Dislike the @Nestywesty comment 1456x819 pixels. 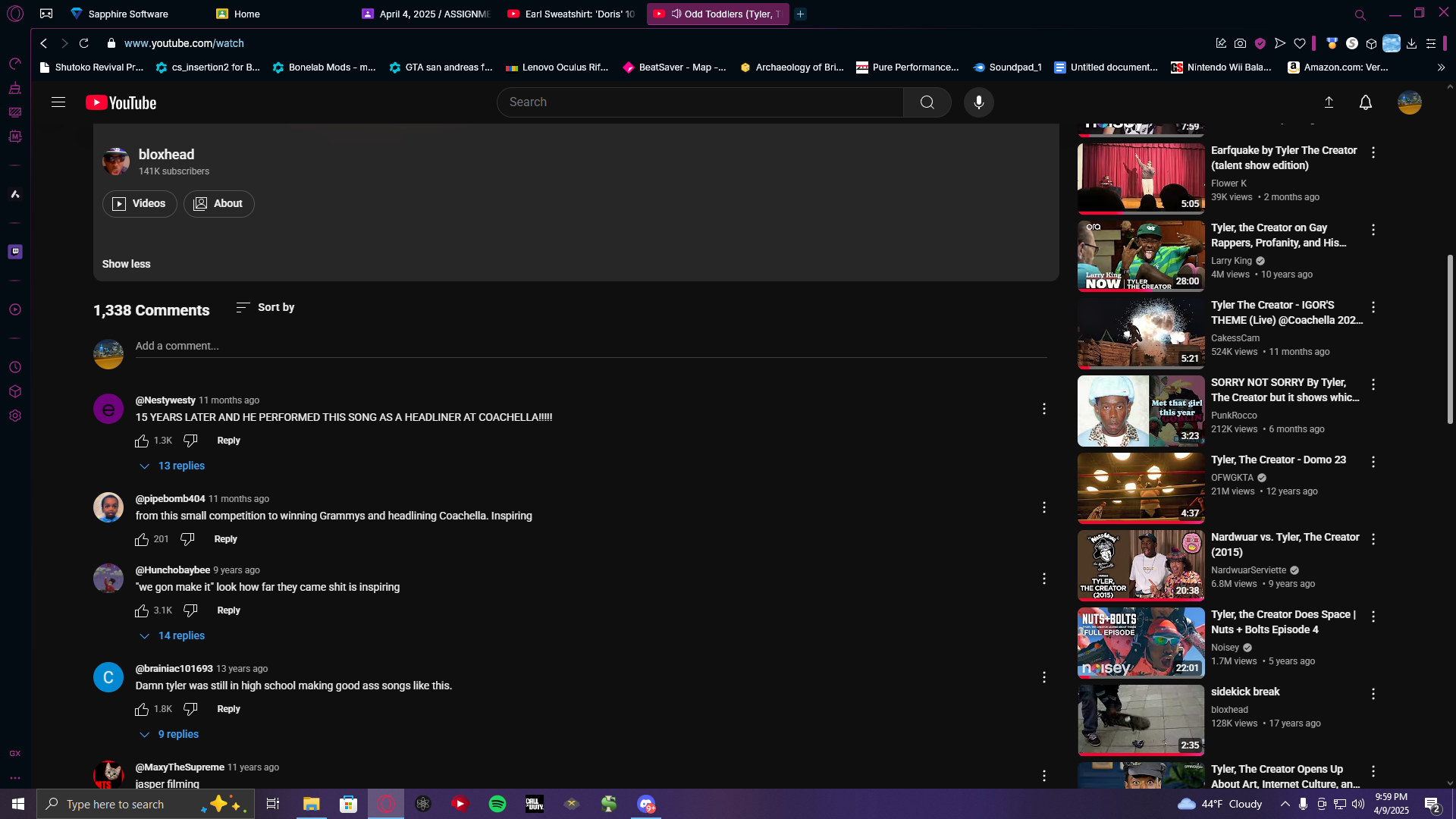[190, 441]
